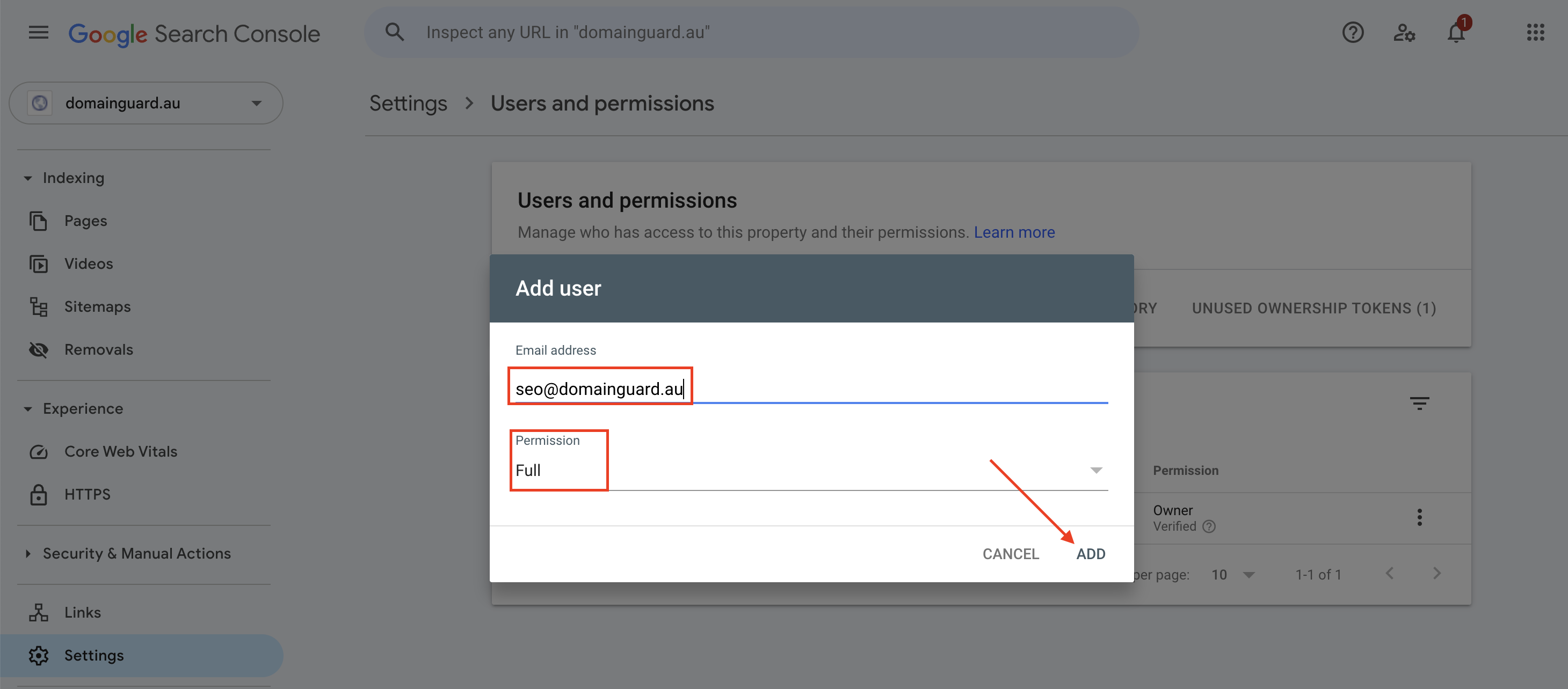Open the hamburger main menu
The height and width of the screenshot is (689, 1568).
38,32
